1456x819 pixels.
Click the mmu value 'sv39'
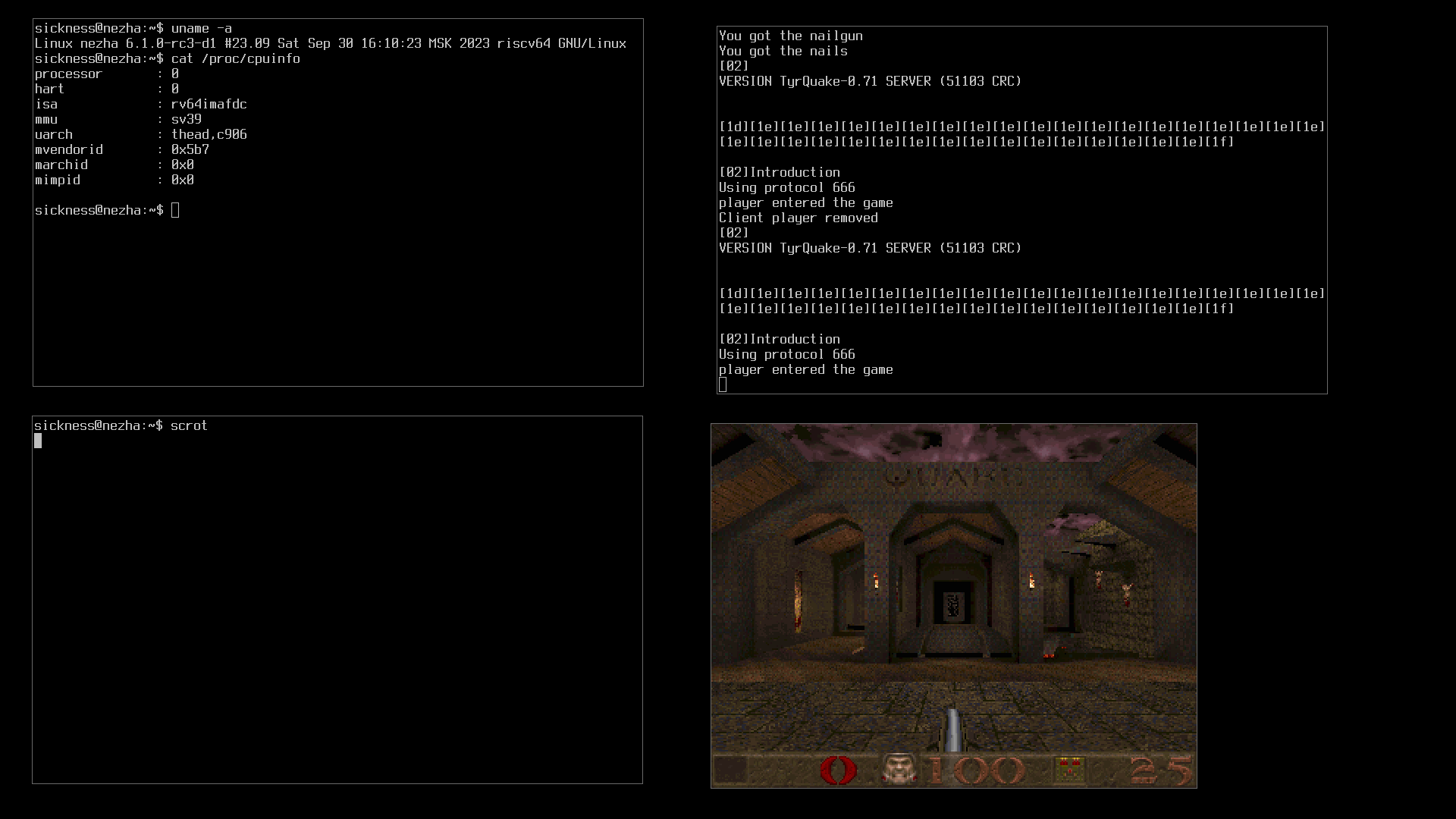pos(187,119)
